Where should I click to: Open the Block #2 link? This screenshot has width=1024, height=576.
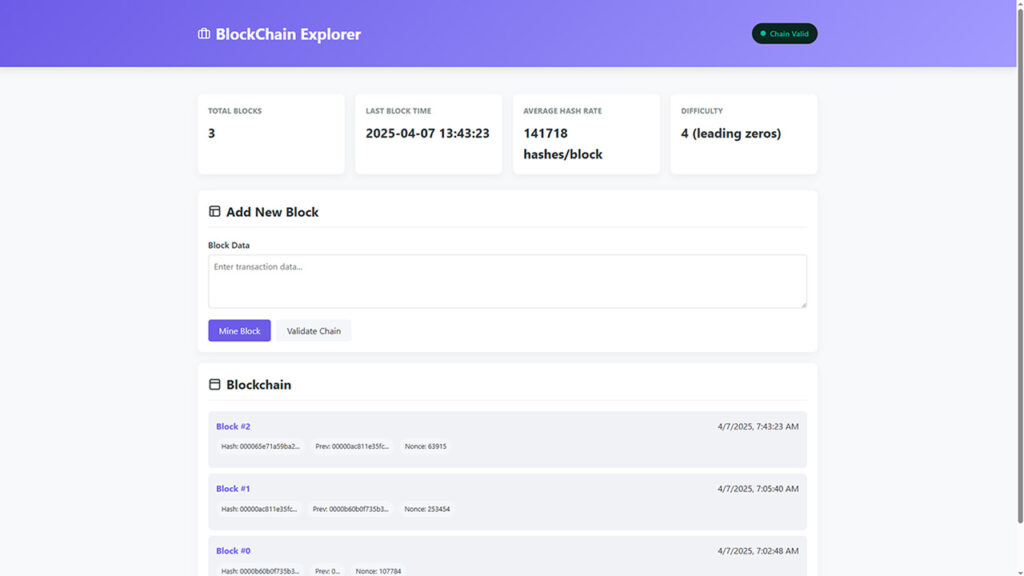233,426
